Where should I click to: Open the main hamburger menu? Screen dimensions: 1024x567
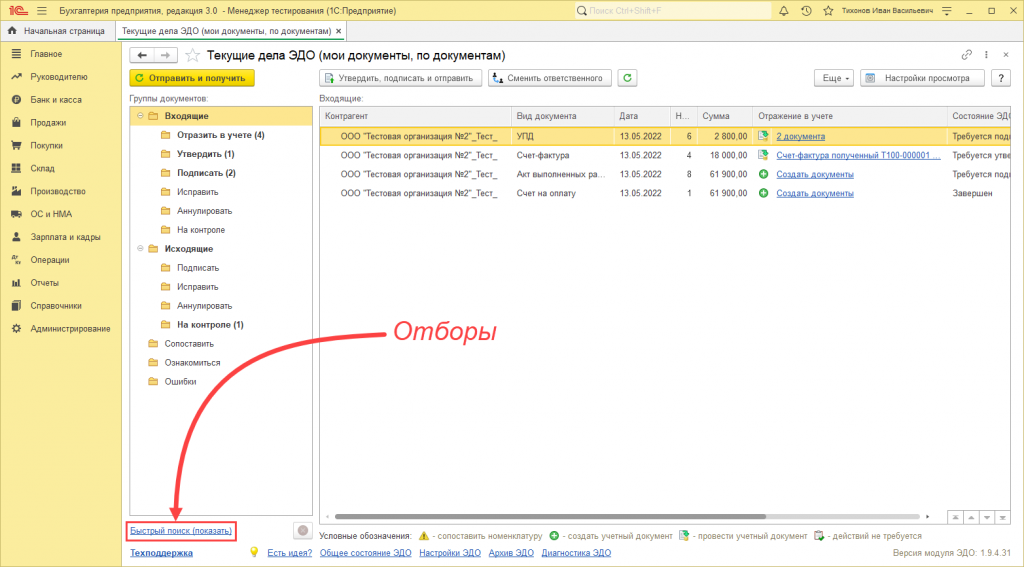coord(42,10)
